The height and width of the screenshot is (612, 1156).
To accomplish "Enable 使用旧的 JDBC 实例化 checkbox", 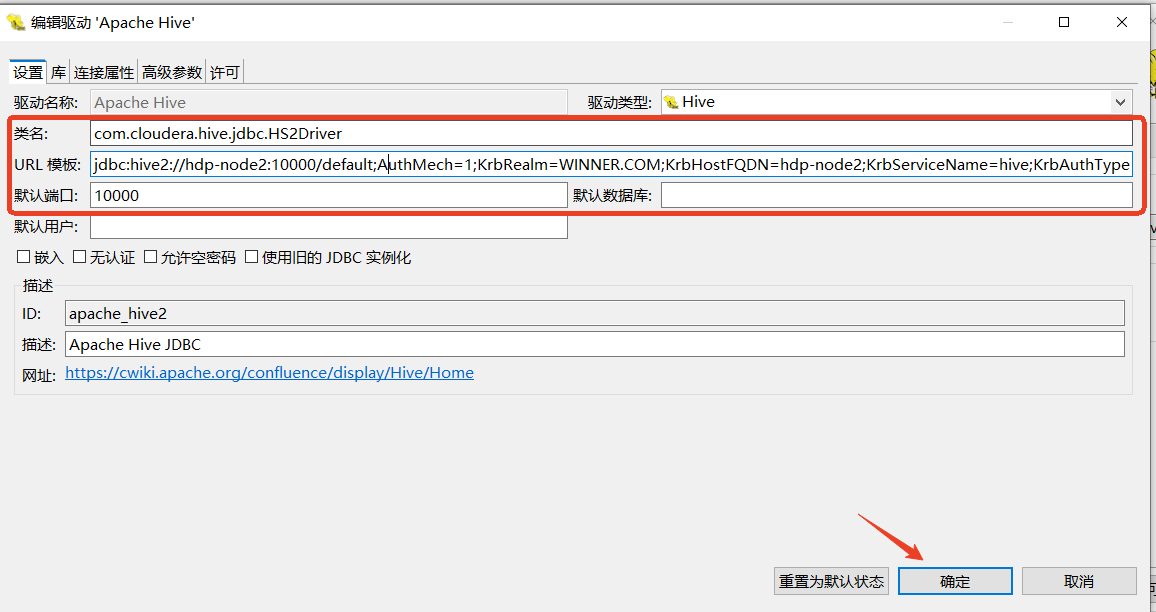I will point(252,257).
